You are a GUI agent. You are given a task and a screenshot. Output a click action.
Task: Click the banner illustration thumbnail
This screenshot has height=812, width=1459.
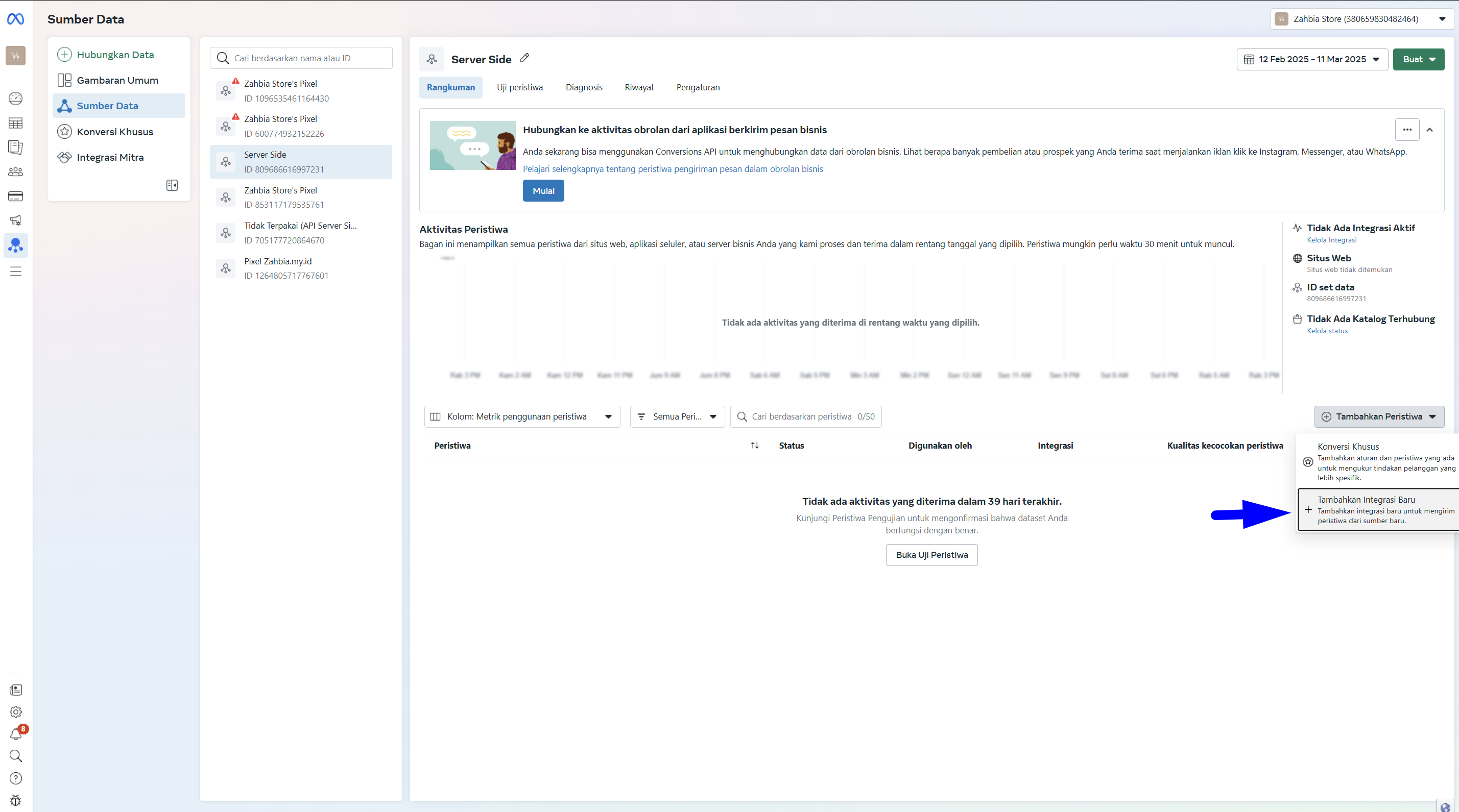pos(472,145)
